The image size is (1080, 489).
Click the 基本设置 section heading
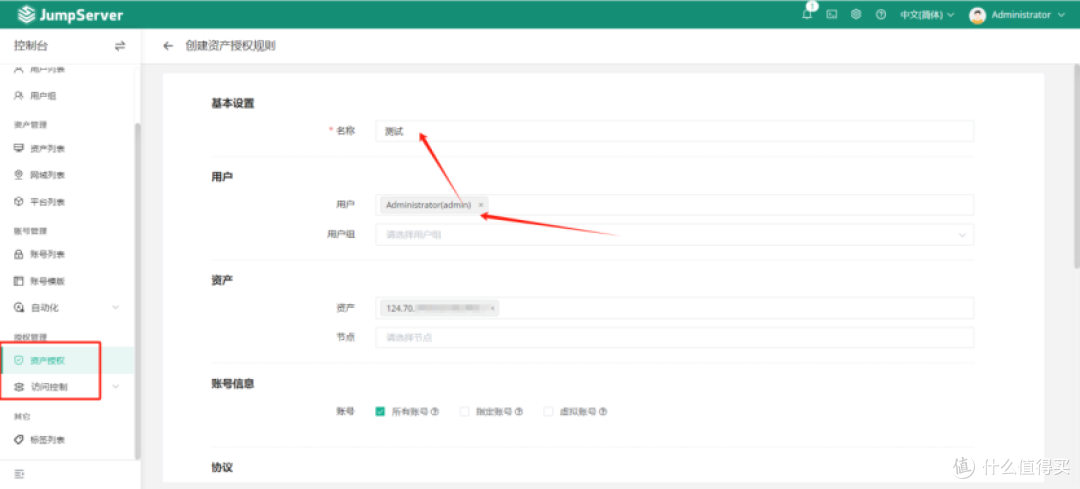coord(232,104)
